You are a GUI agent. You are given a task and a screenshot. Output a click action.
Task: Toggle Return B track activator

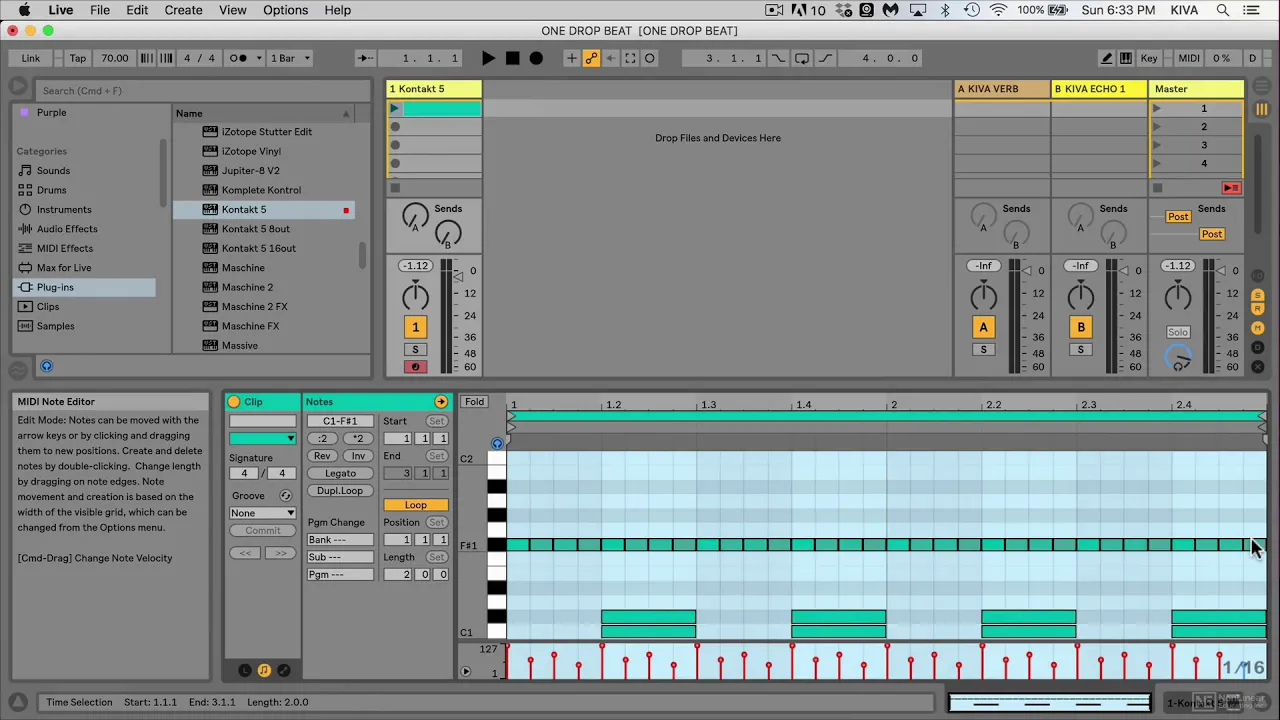(1080, 327)
